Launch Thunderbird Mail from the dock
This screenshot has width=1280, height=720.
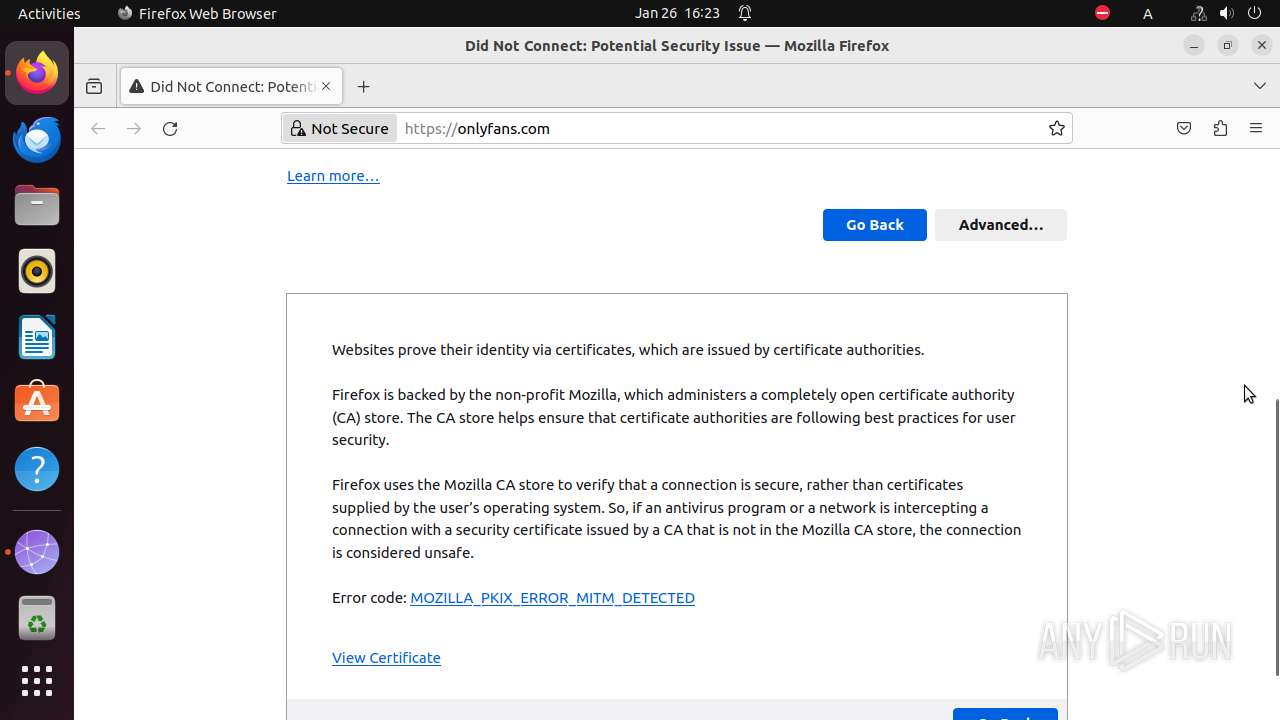coord(37,139)
